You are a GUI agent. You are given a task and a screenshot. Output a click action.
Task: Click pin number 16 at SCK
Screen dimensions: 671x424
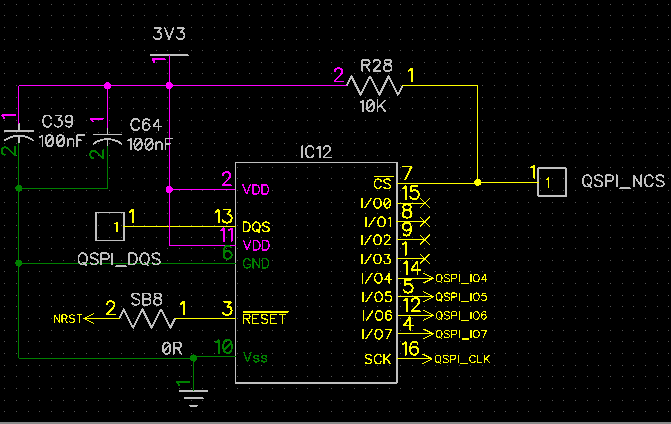(410, 349)
